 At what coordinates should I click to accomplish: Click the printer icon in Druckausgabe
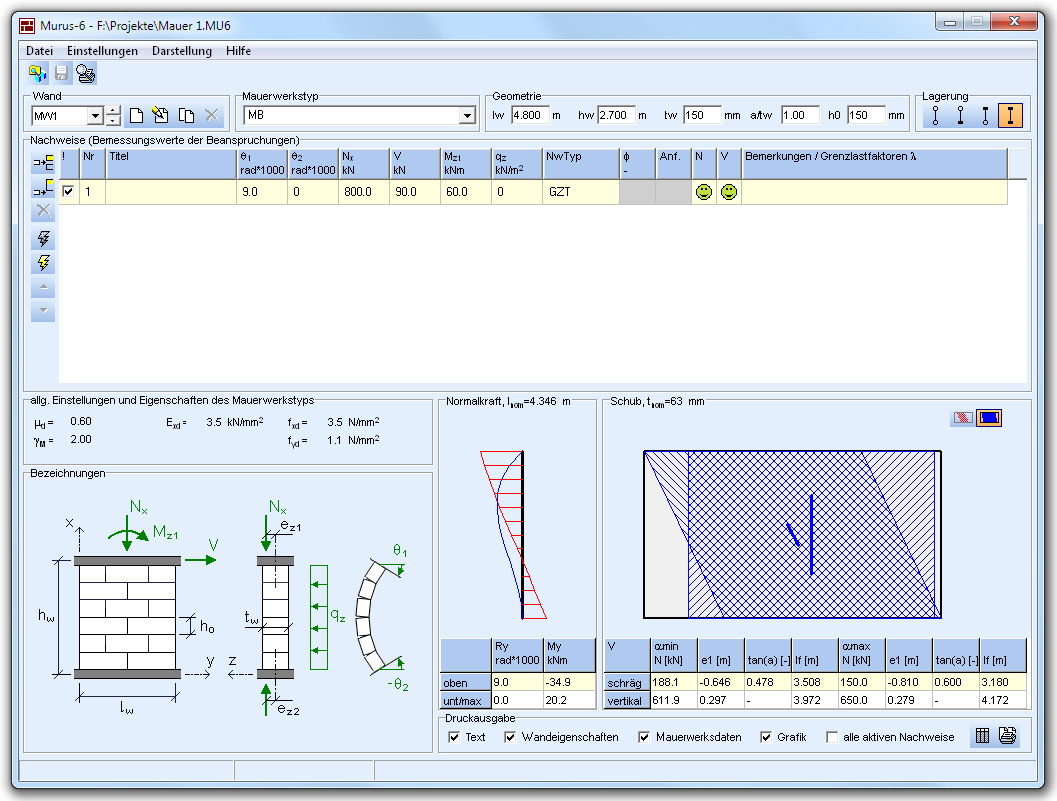click(1007, 737)
